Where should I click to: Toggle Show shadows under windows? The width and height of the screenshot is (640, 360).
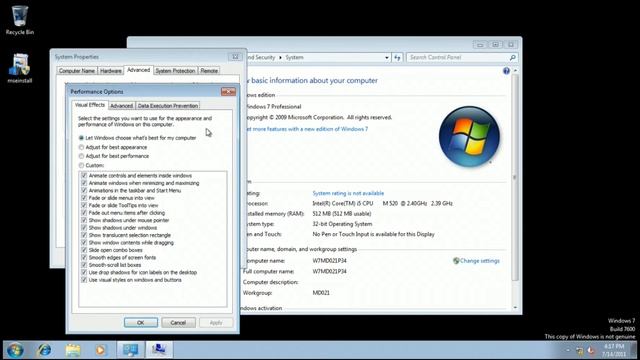(84, 228)
